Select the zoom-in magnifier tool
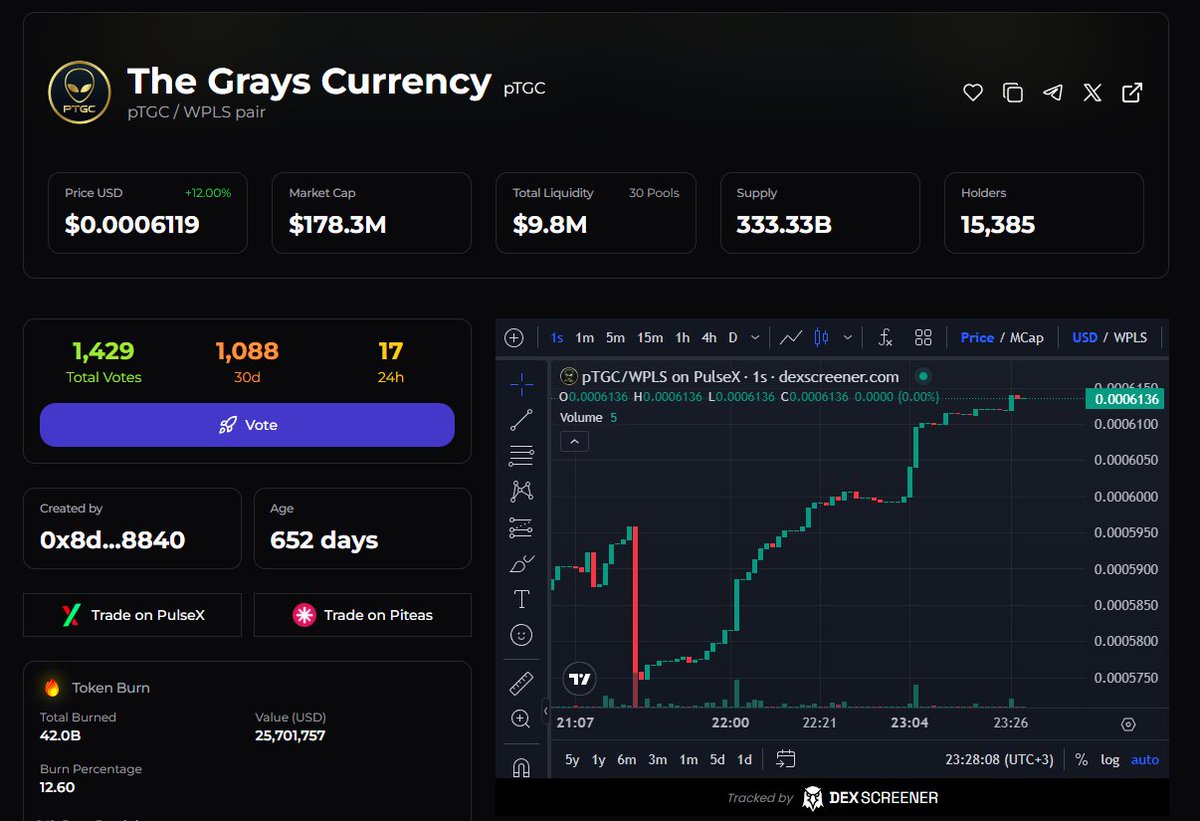 click(x=521, y=719)
